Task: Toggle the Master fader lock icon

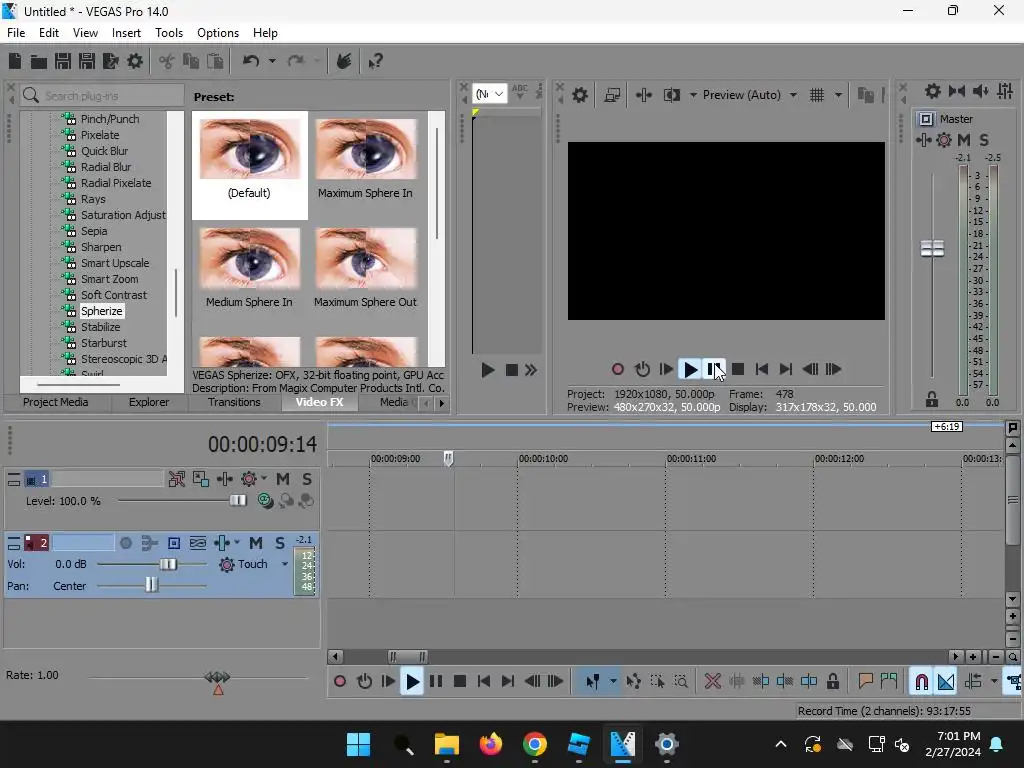Action: [x=932, y=399]
